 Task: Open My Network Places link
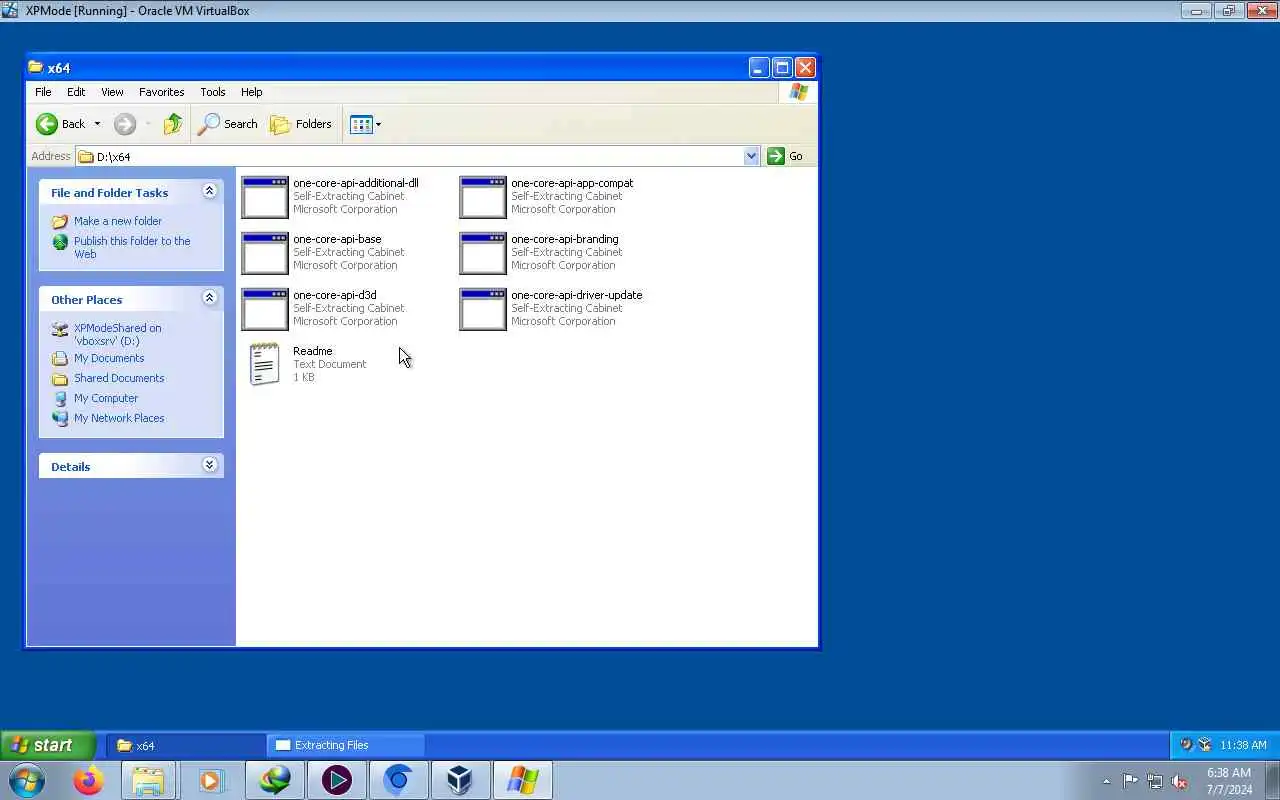click(119, 418)
